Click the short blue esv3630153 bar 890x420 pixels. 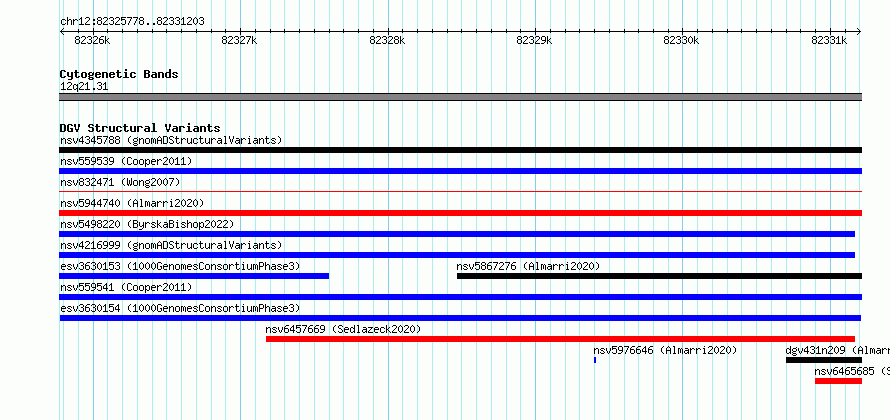[194, 276]
